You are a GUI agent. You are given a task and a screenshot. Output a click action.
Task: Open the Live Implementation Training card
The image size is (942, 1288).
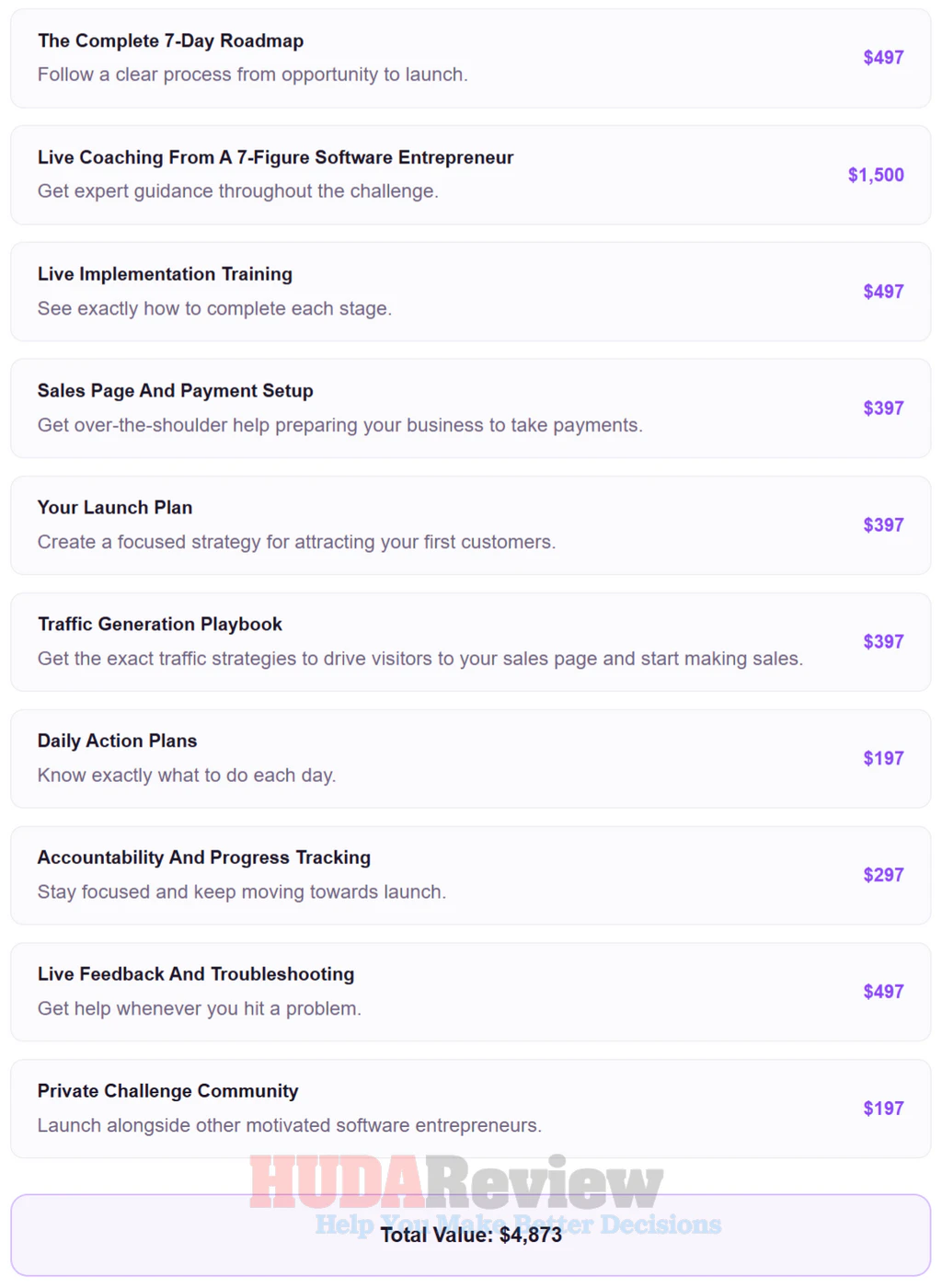click(471, 292)
